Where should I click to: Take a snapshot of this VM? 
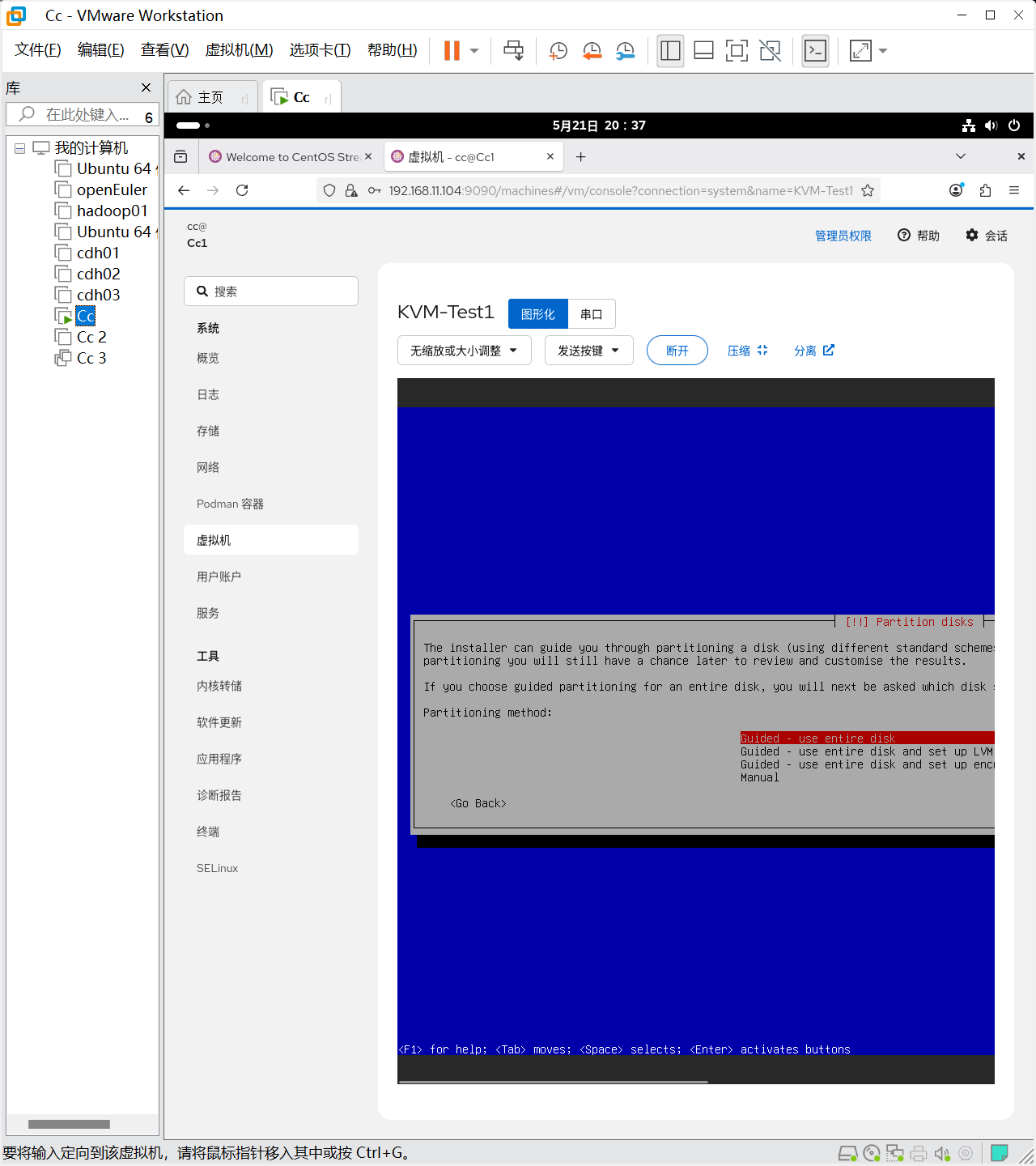pyautogui.click(x=558, y=51)
